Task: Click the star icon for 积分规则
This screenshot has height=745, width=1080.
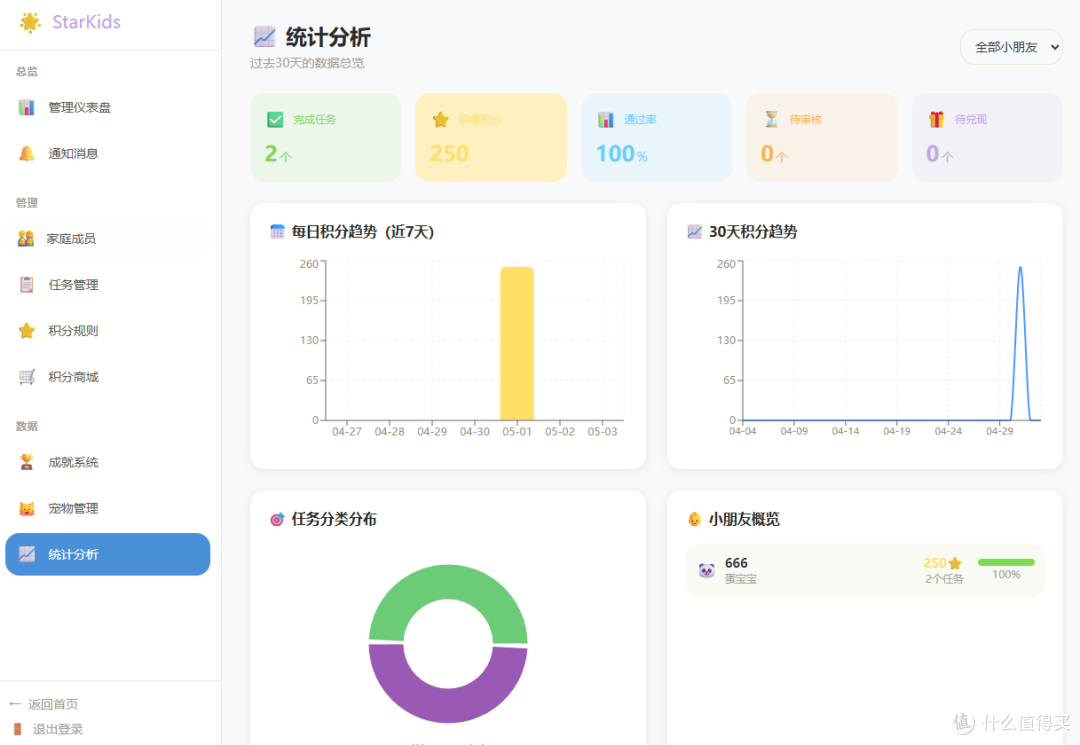Action: pyautogui.click(x=26, y=330)
